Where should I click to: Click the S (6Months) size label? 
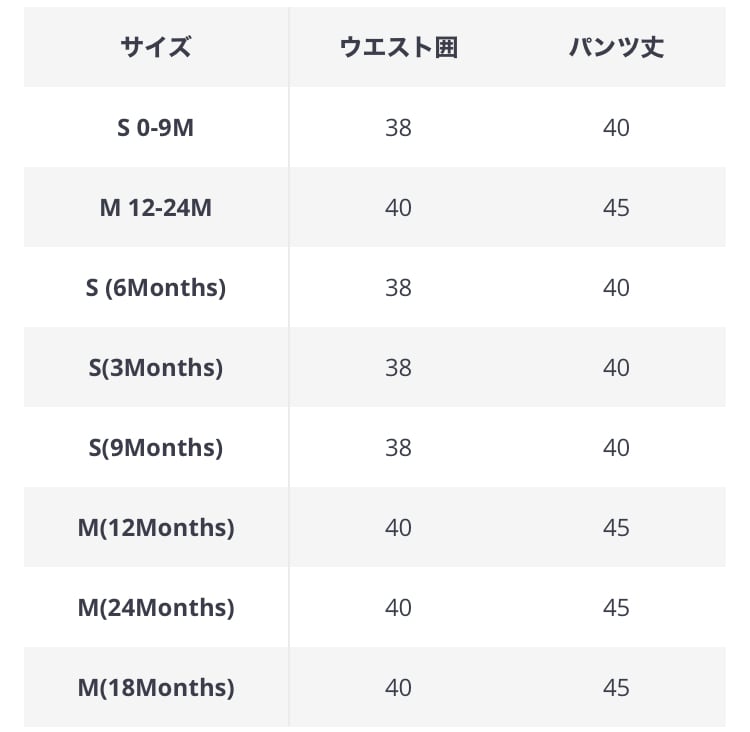coord(155,288)
